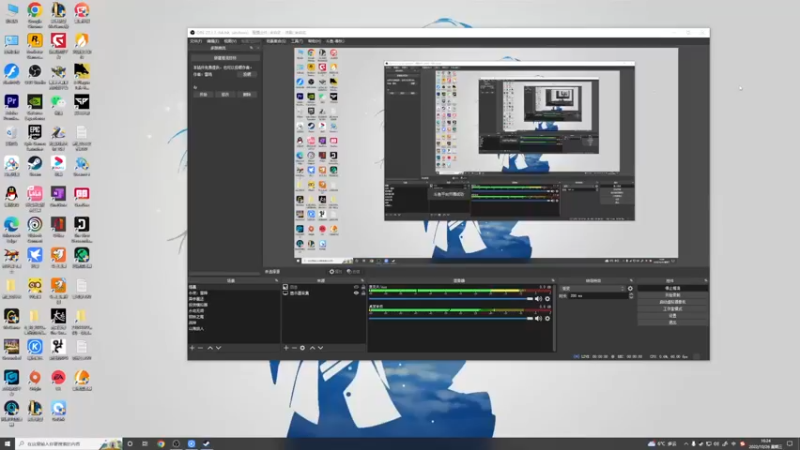Move the selected scene up
This screenshot has width=800, height=450.
click(x=210, y=348)
